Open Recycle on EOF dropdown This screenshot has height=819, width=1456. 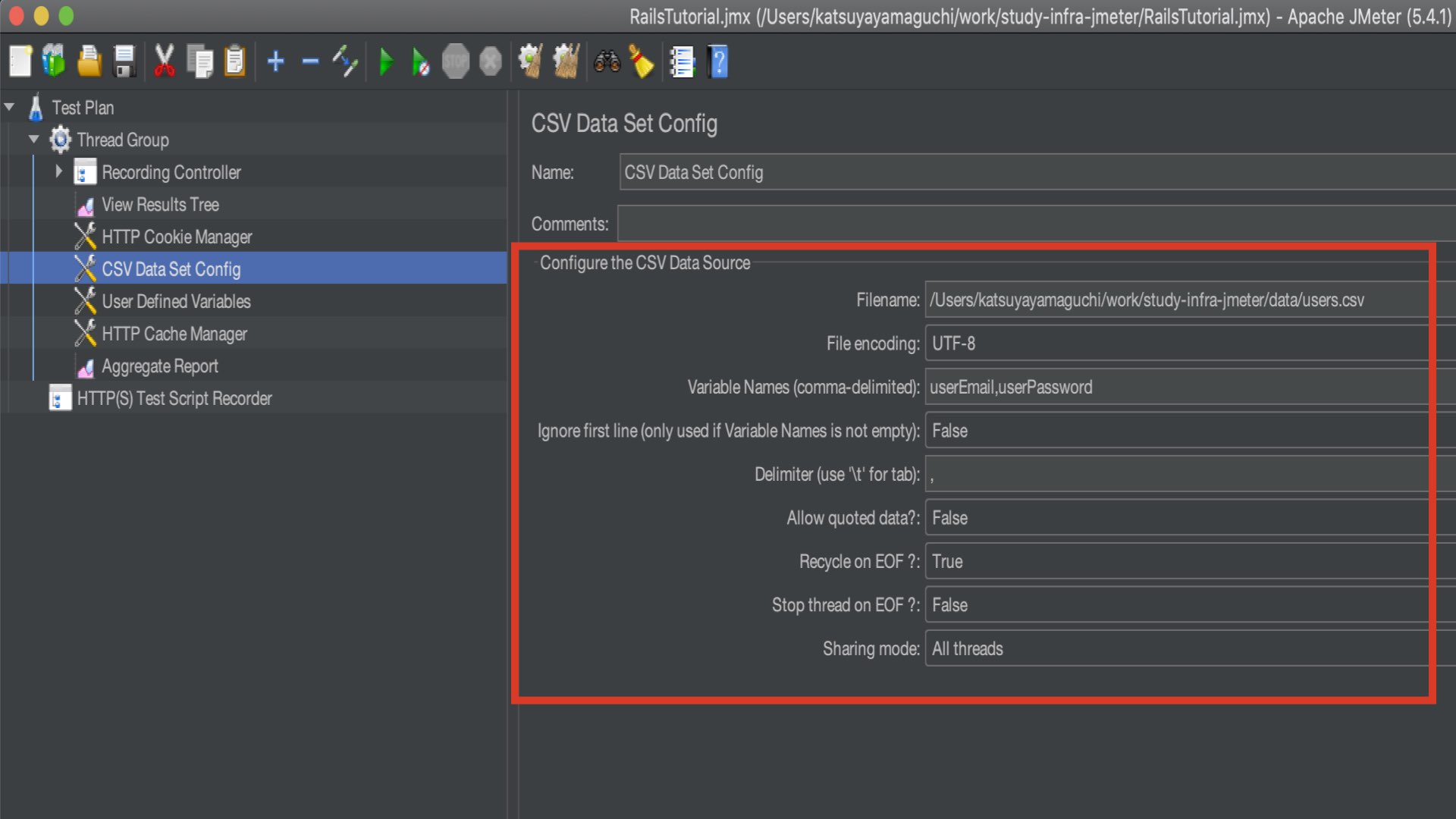coord(1175,561)
